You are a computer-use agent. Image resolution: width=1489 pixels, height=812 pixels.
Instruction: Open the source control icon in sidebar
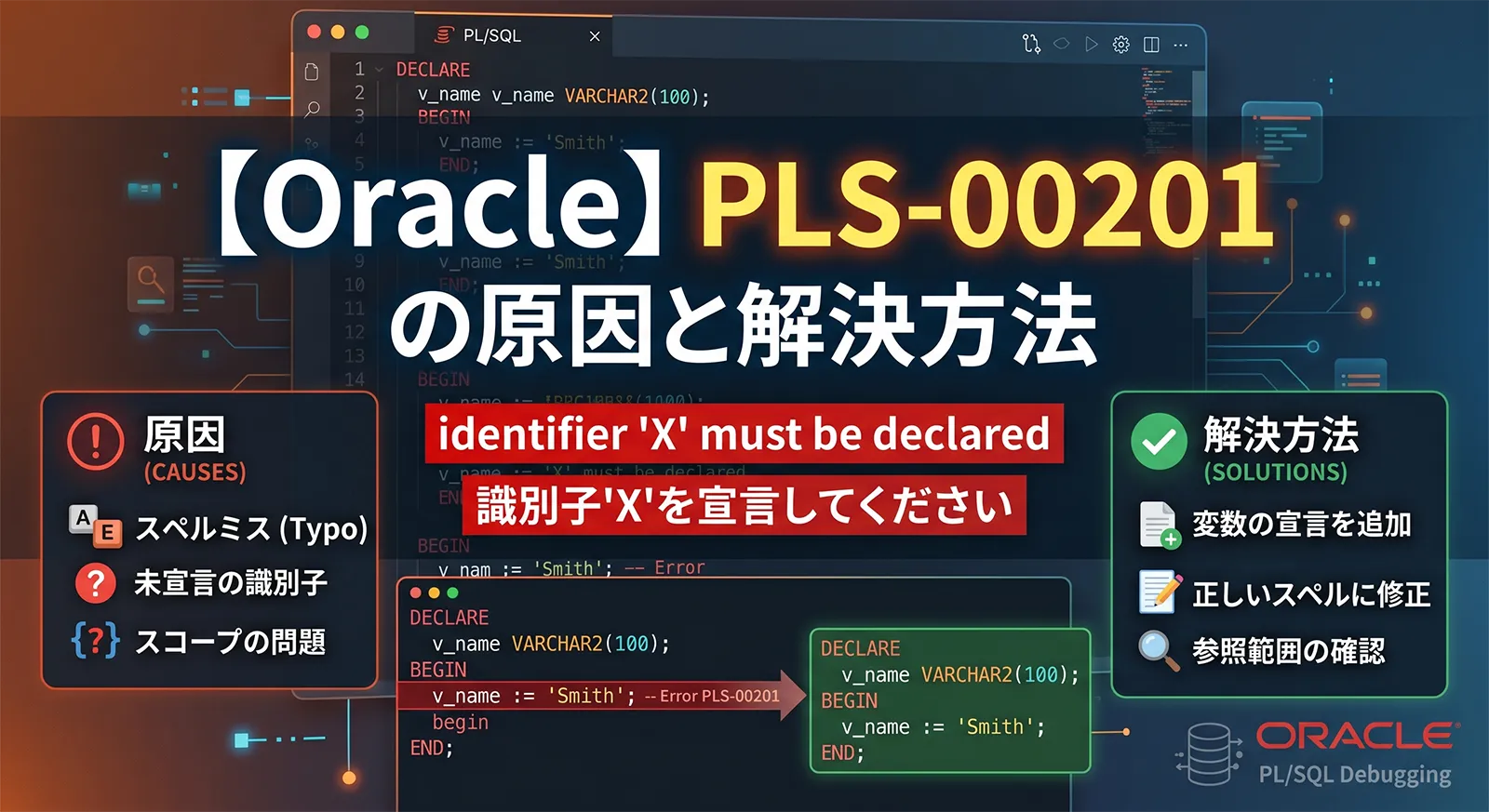(312, 144)
